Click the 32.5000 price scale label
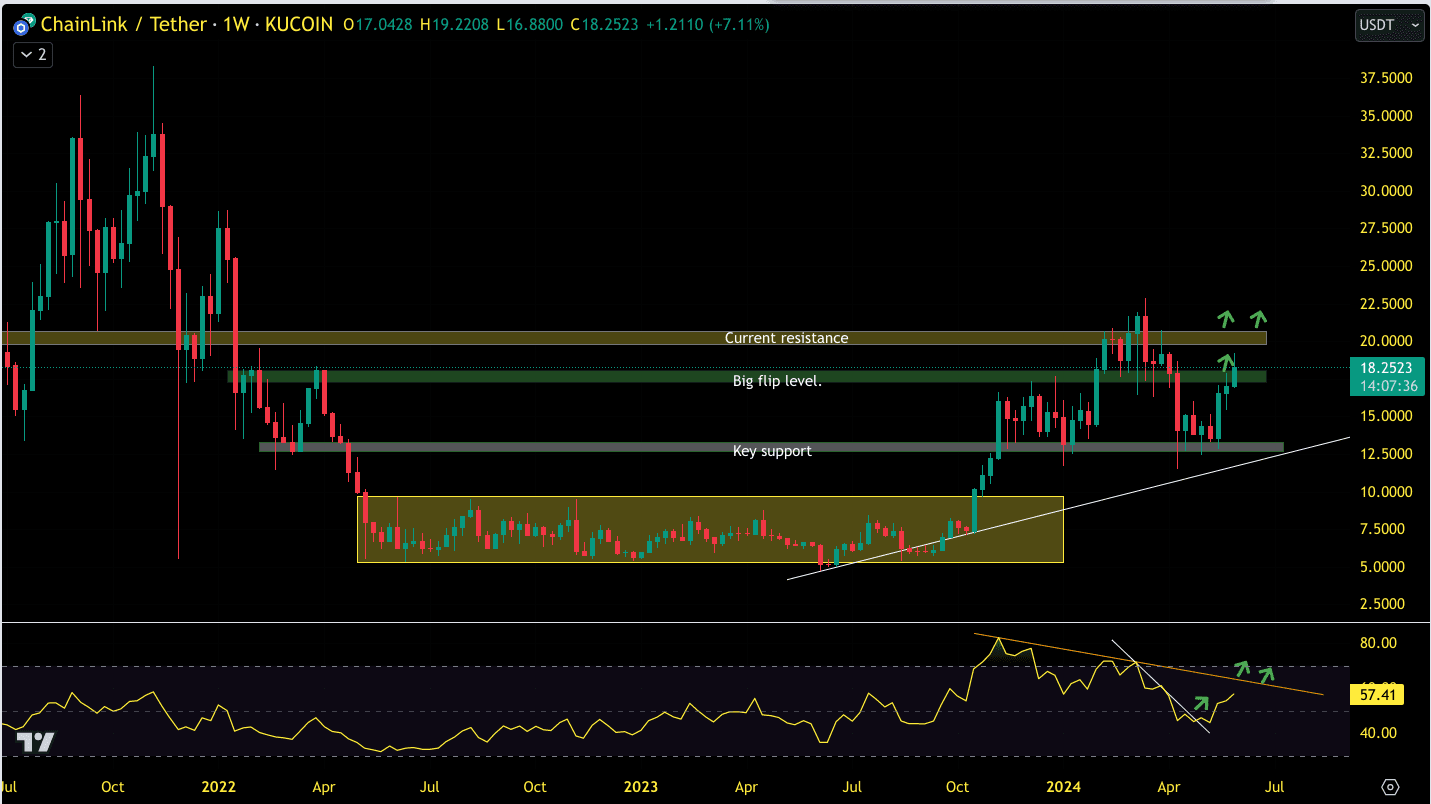This screenshot has height=804, width=1431. pos(1384,153)
